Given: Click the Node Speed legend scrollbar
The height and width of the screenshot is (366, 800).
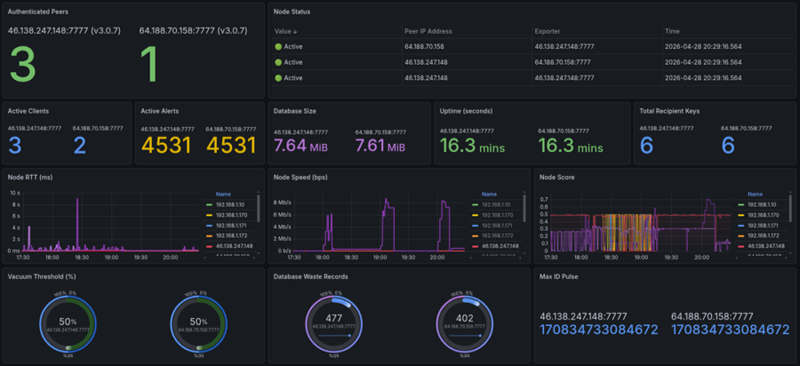Looking at the screenshot, I should tap(524, 208).
